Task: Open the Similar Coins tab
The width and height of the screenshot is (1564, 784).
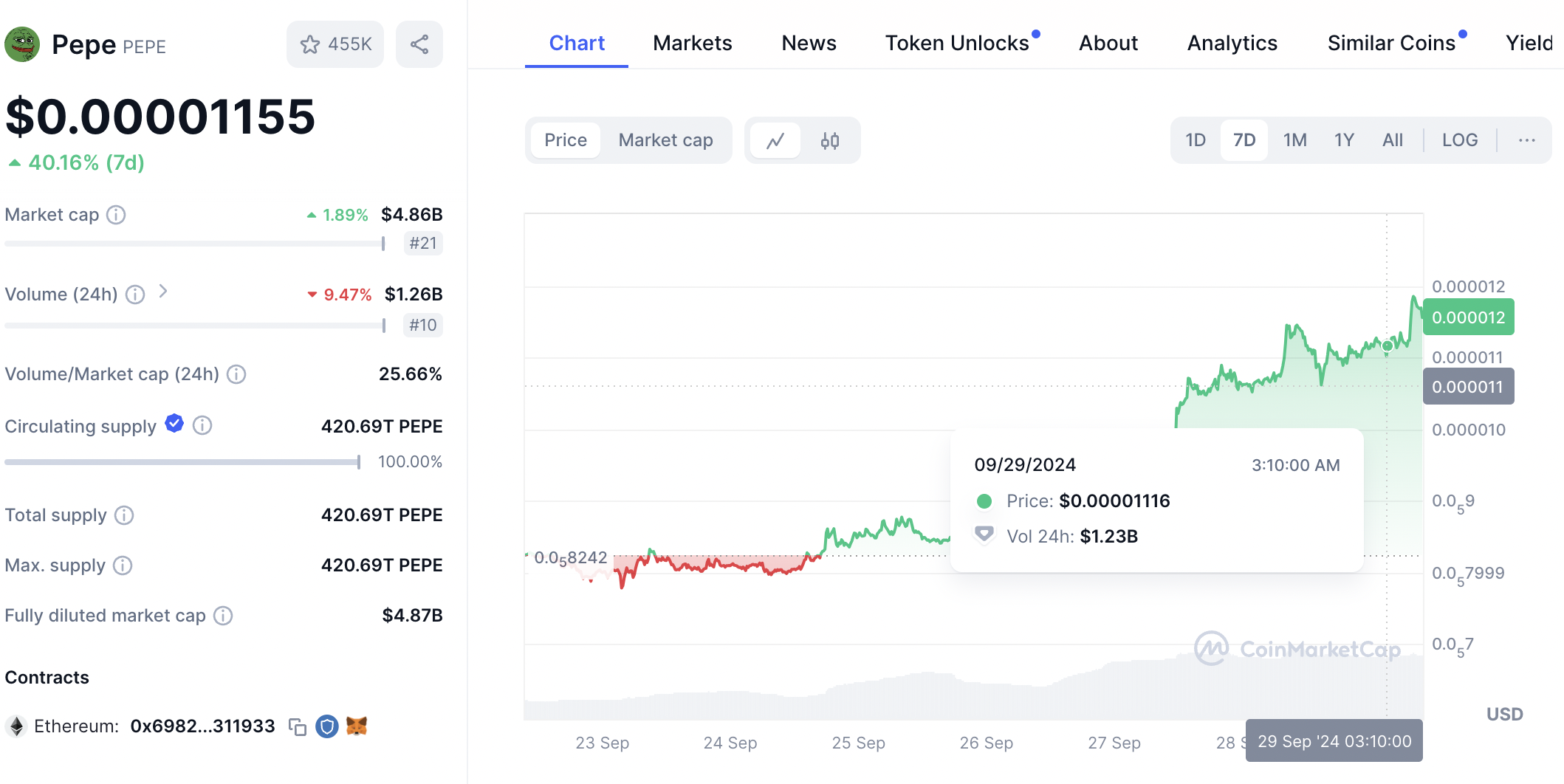Action: click(x=1392, y=44)
